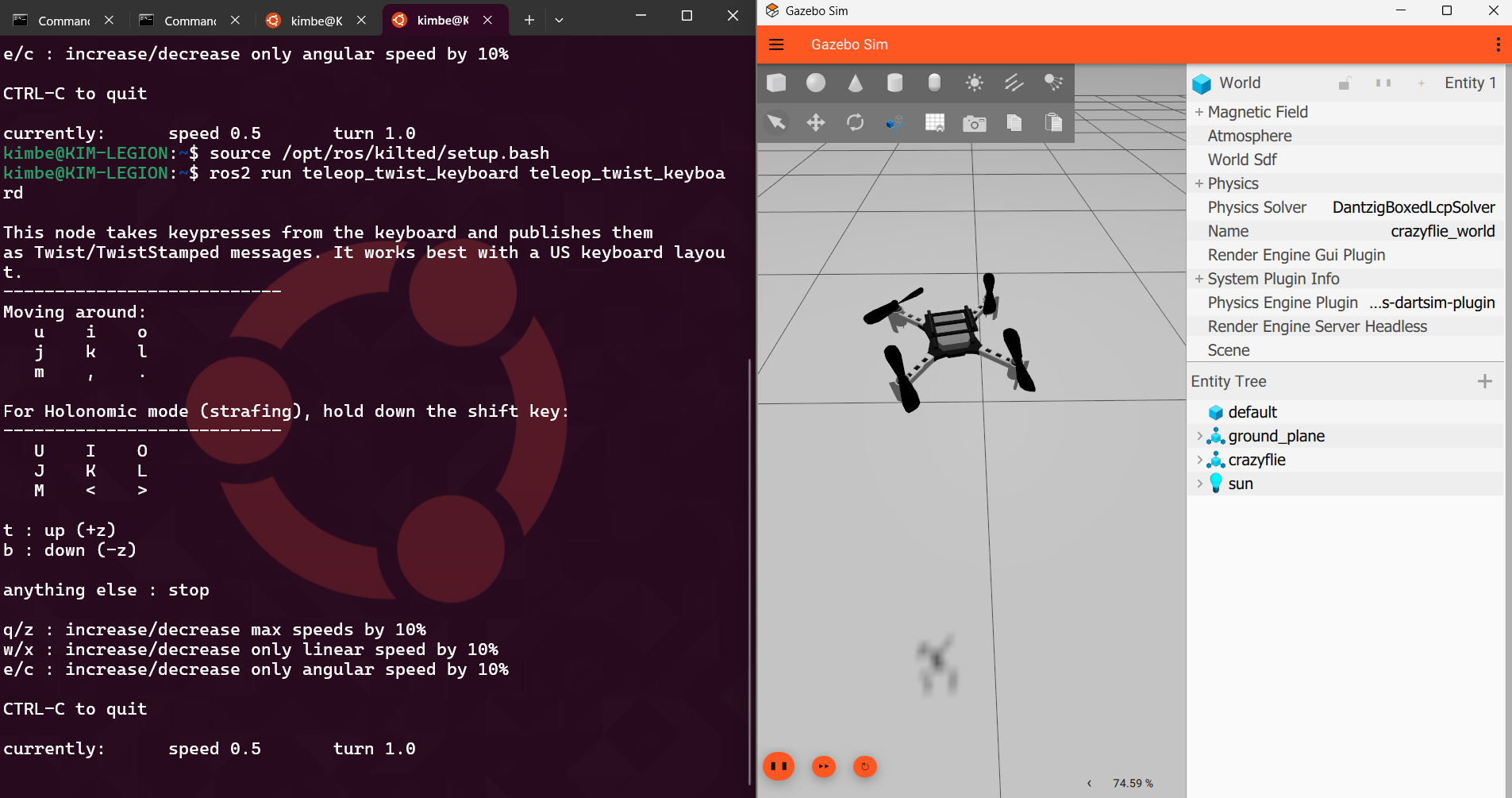Activate the rotate mode tool
Screen dimensions: 1512x798
tap(856, 122)
